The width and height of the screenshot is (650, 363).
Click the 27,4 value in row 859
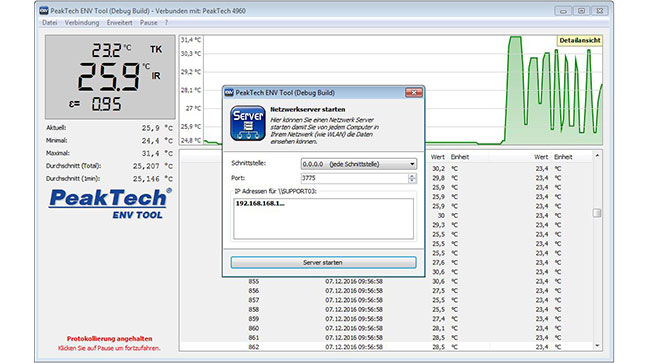point(438,319)
